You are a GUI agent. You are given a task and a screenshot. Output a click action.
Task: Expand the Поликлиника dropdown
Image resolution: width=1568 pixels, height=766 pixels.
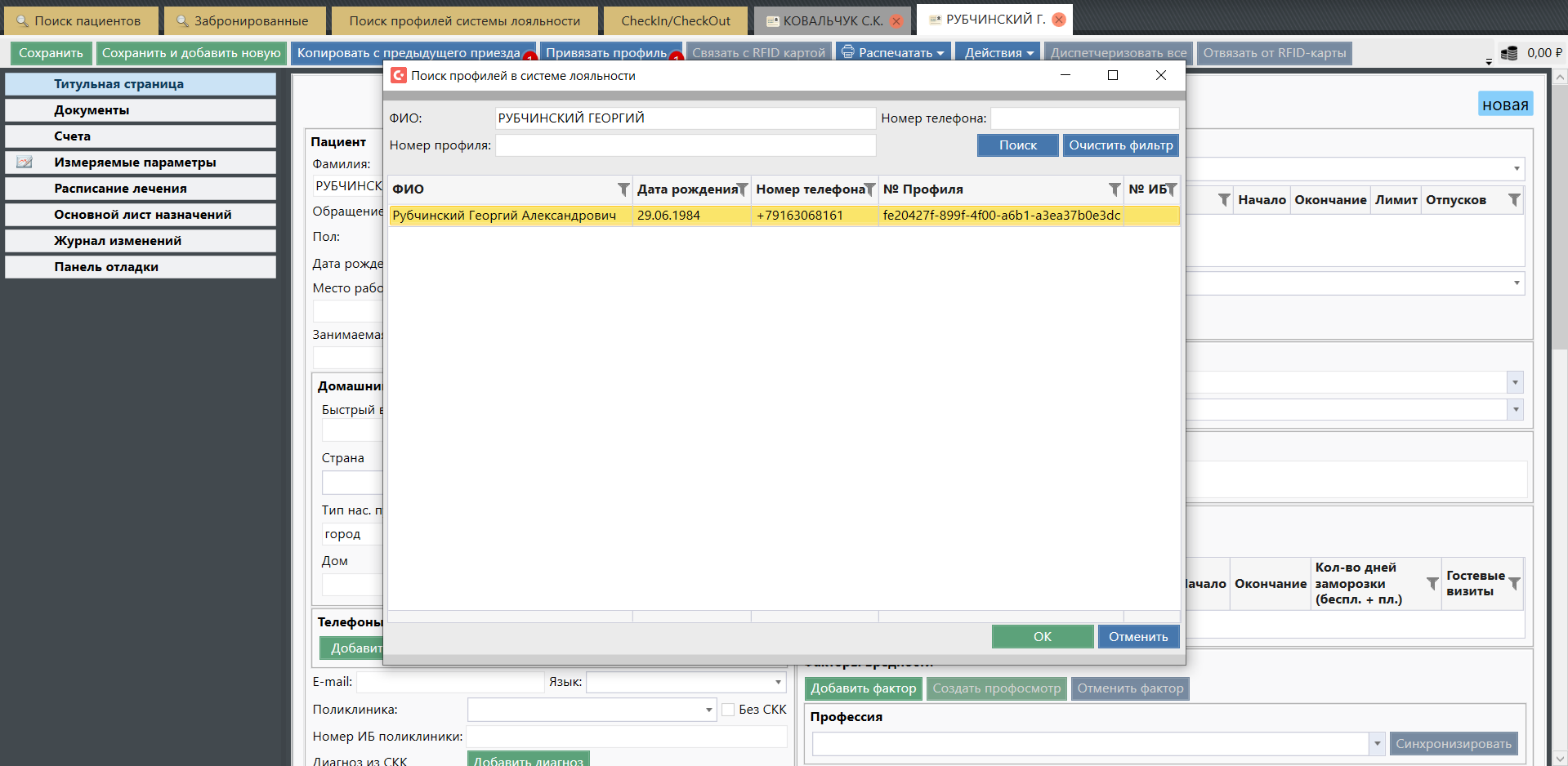pos(708,710)
